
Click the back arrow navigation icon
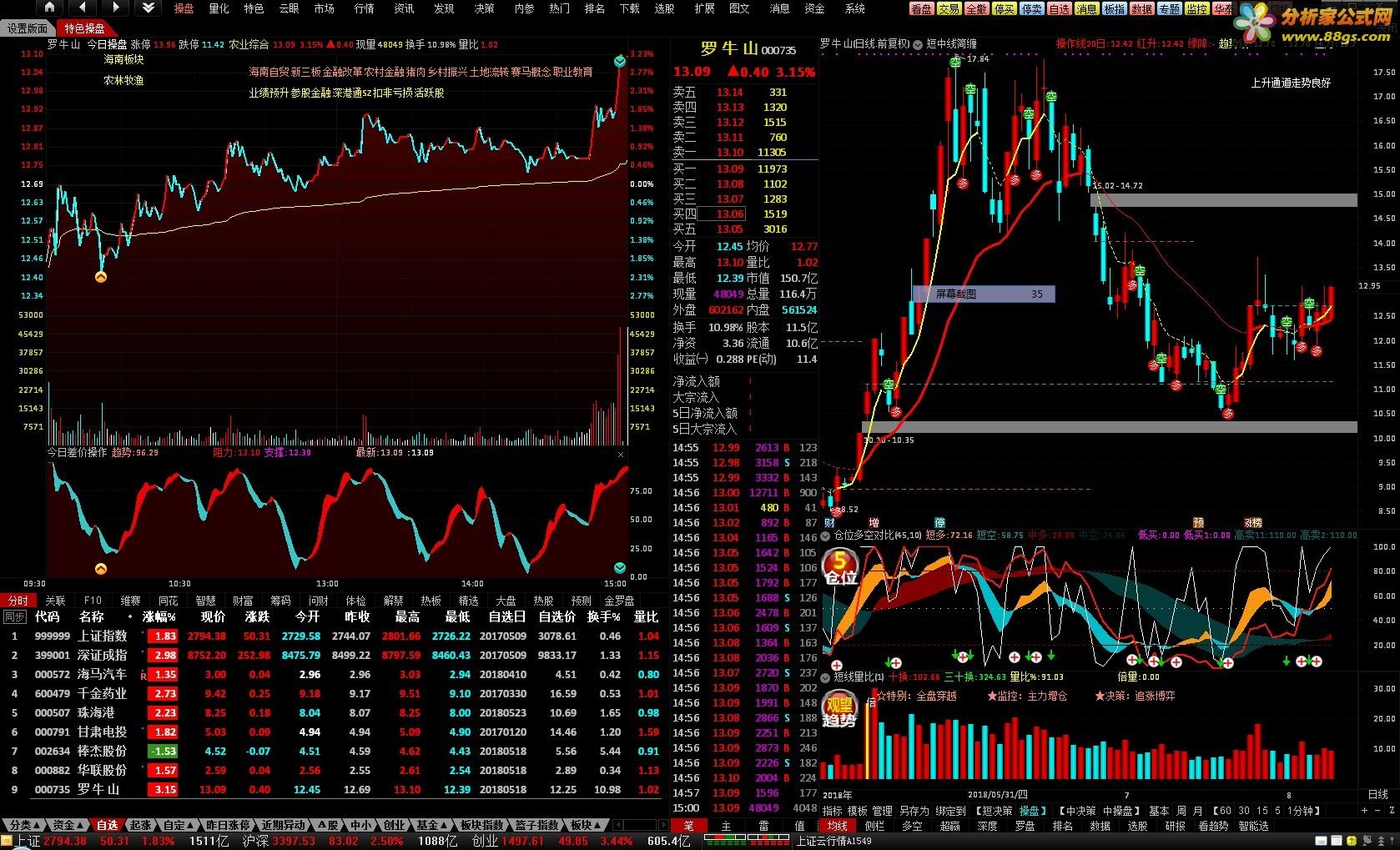tap(82, 8)
